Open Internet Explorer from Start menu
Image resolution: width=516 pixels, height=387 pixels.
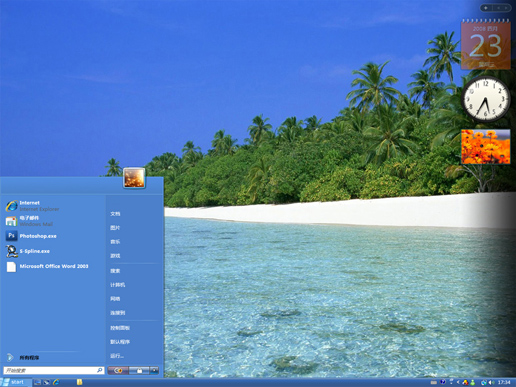point(32,206)
